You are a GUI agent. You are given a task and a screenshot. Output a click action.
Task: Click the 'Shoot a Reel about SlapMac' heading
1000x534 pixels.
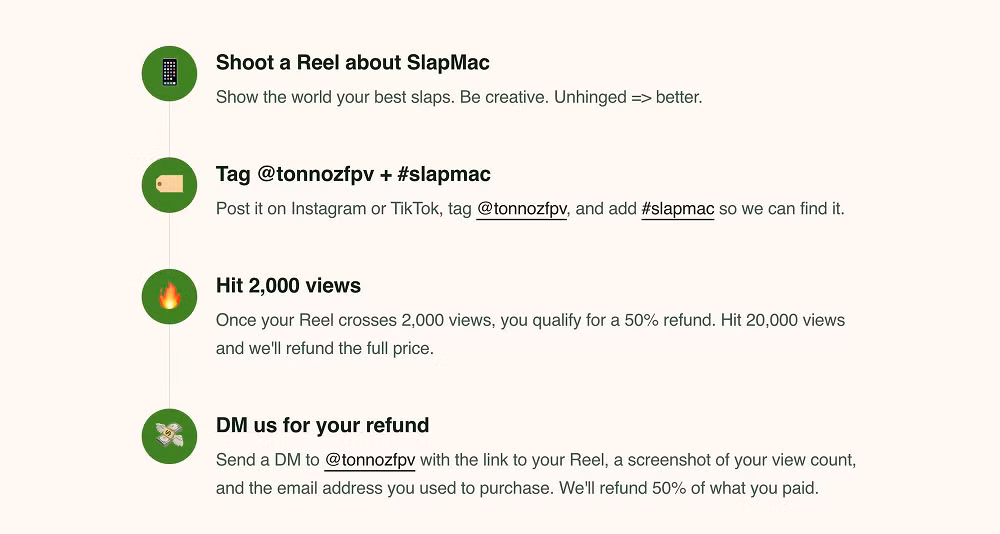[352, 63]
